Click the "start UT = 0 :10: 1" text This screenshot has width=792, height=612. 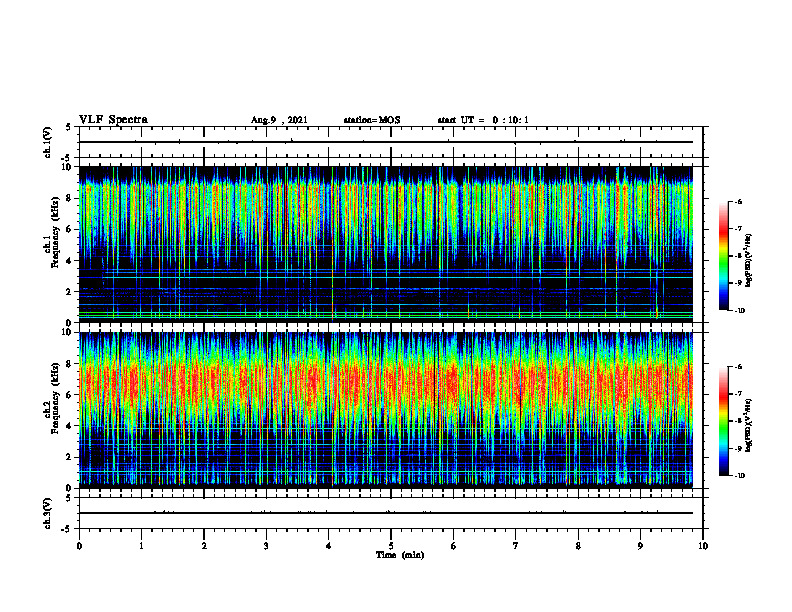[483, 120]
